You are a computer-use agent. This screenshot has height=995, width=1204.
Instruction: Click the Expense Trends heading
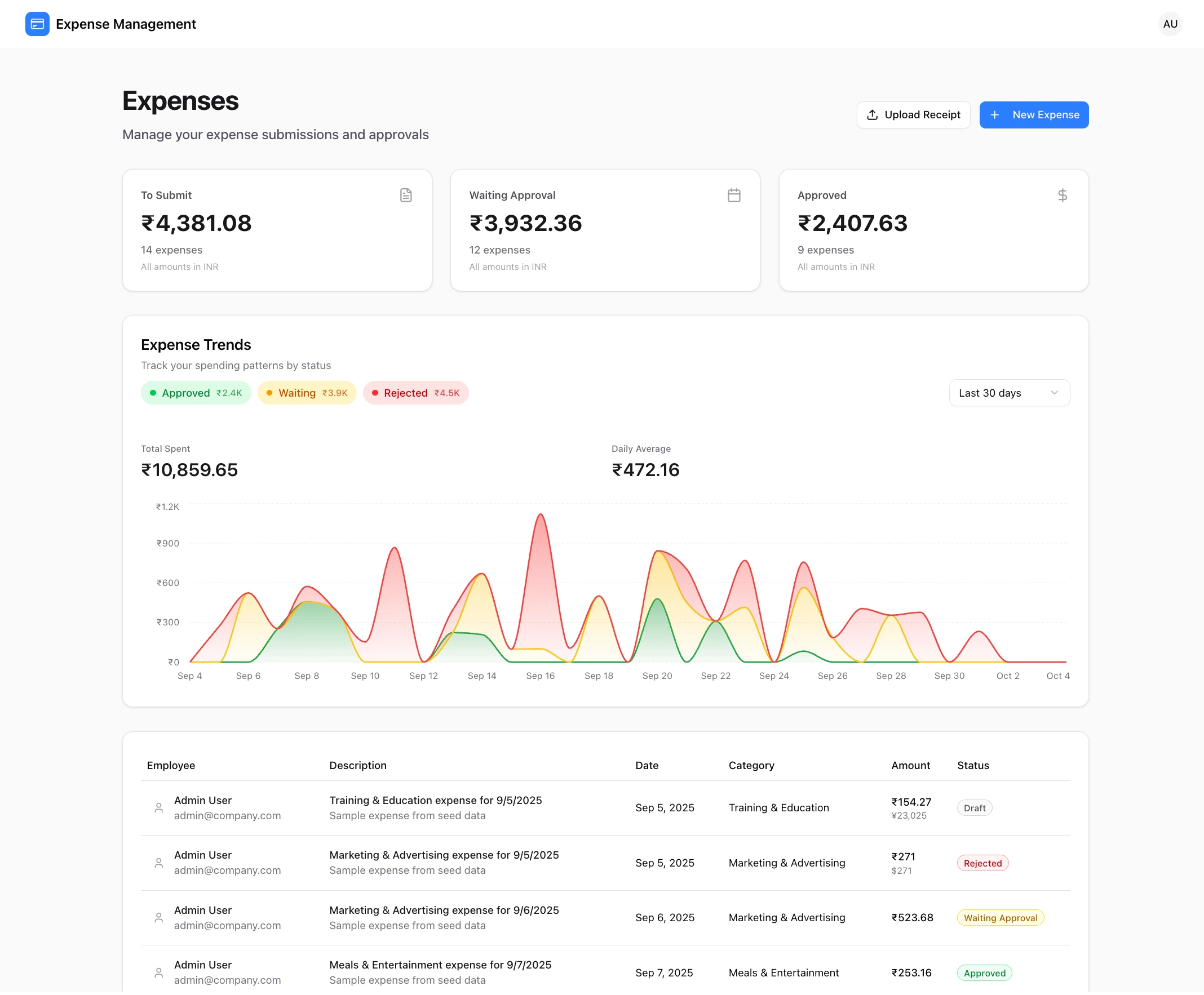[196, 345]
